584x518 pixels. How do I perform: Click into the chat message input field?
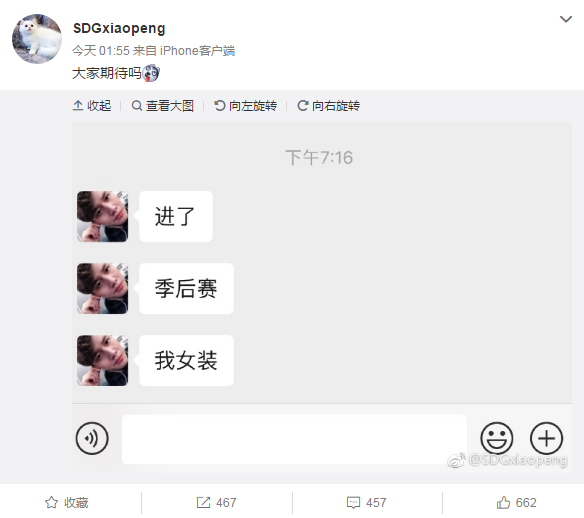[x=294, y=439]
